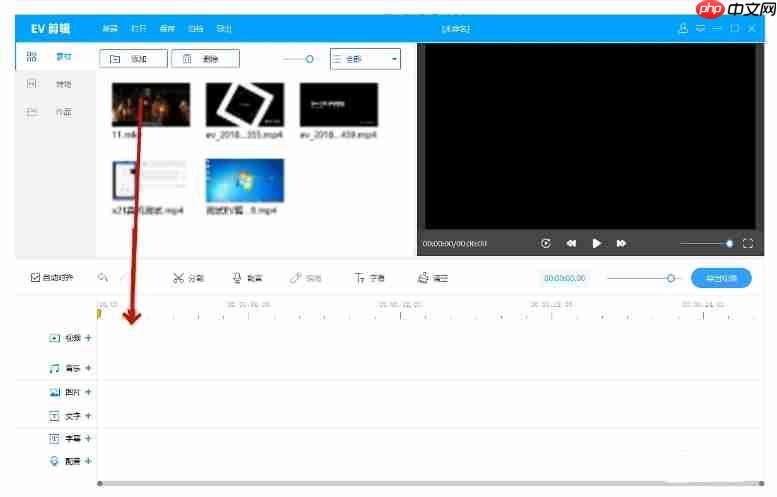Click the Delete trash button in media panel
This screenshot has height=497, width=777.
205,59
